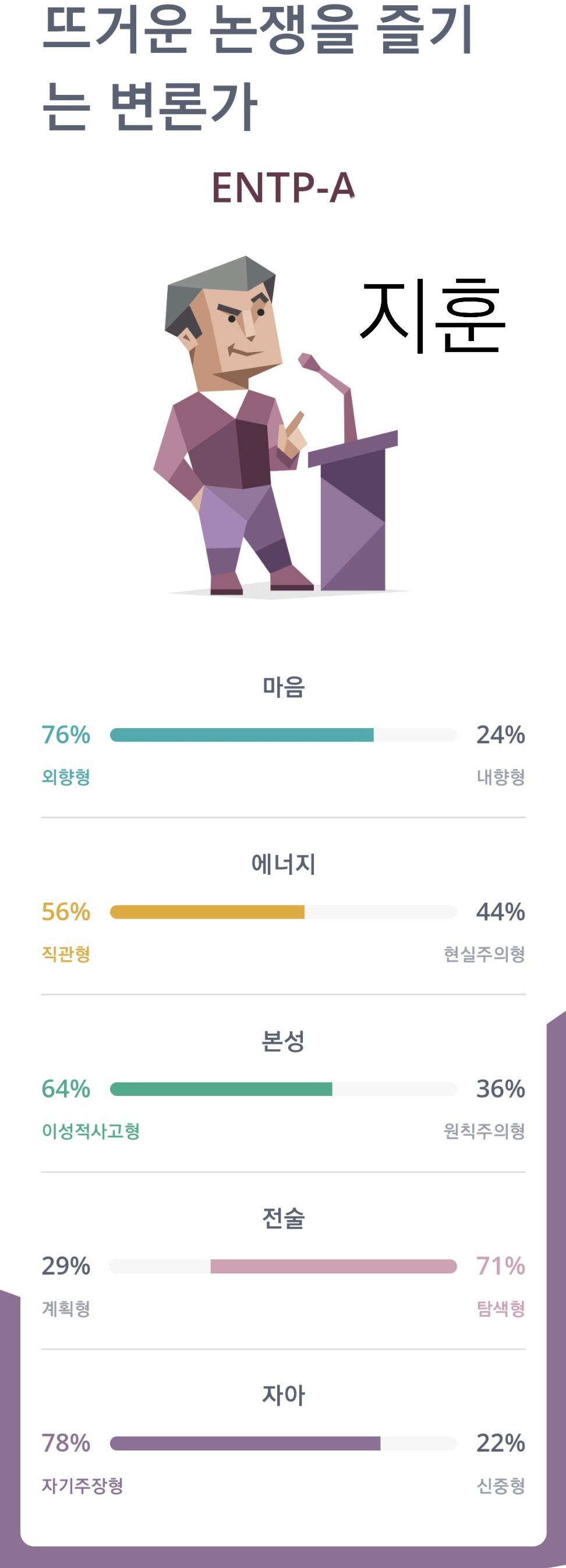Viewport: 566px width, 1568px height.
Task: Select the 자기주장형 label
Action: (82, 1486)
